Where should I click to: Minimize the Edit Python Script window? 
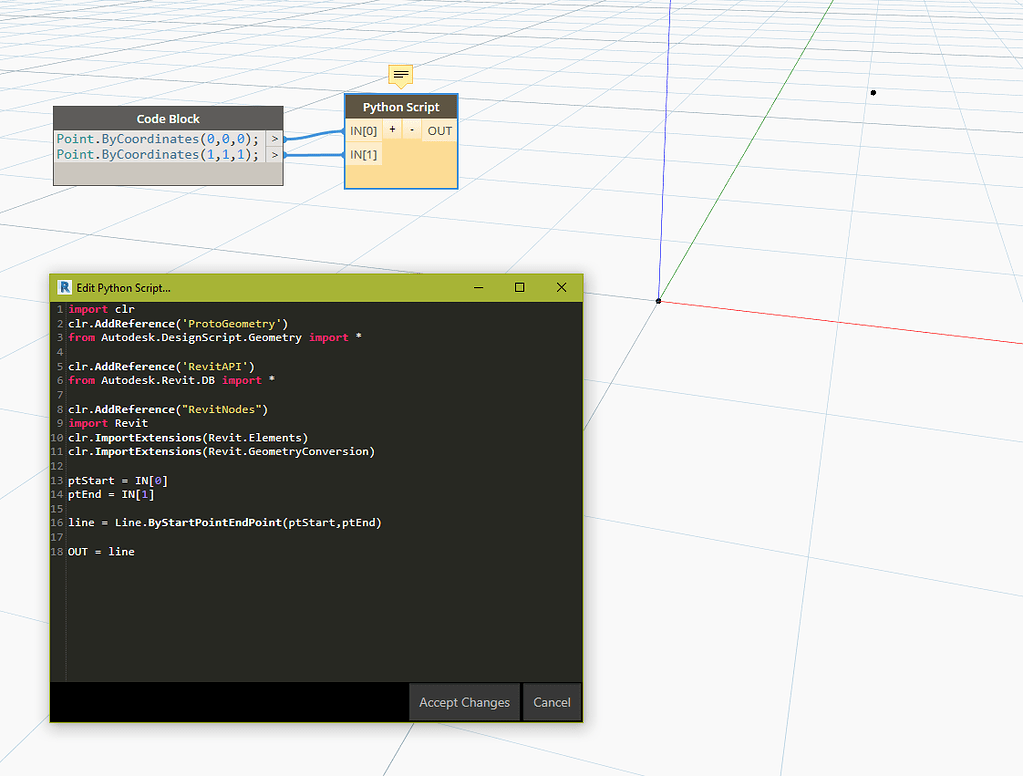click(x=478, y=287)
